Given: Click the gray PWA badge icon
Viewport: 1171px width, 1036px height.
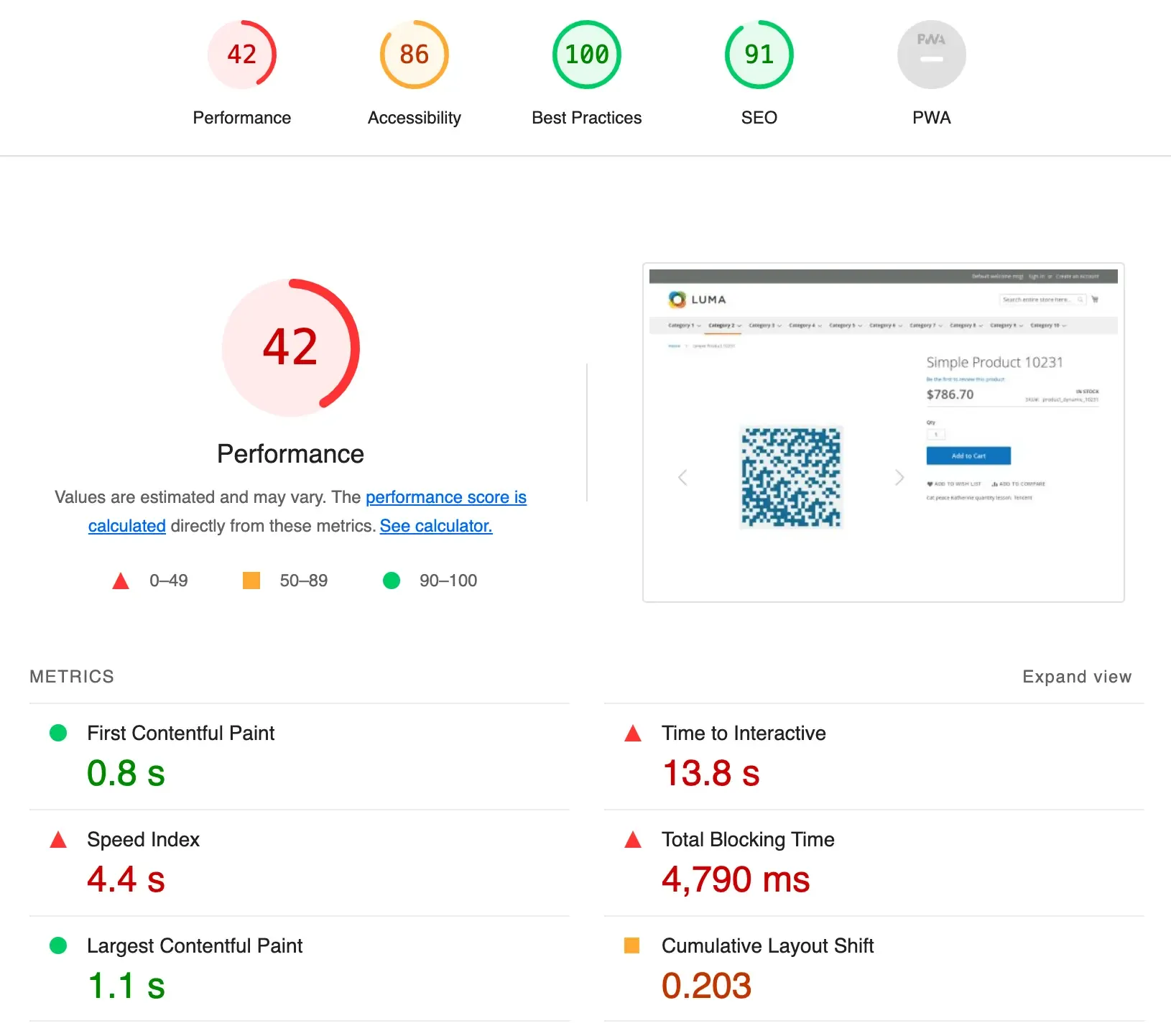Looking at the screenshot, I should coord(931,55).
